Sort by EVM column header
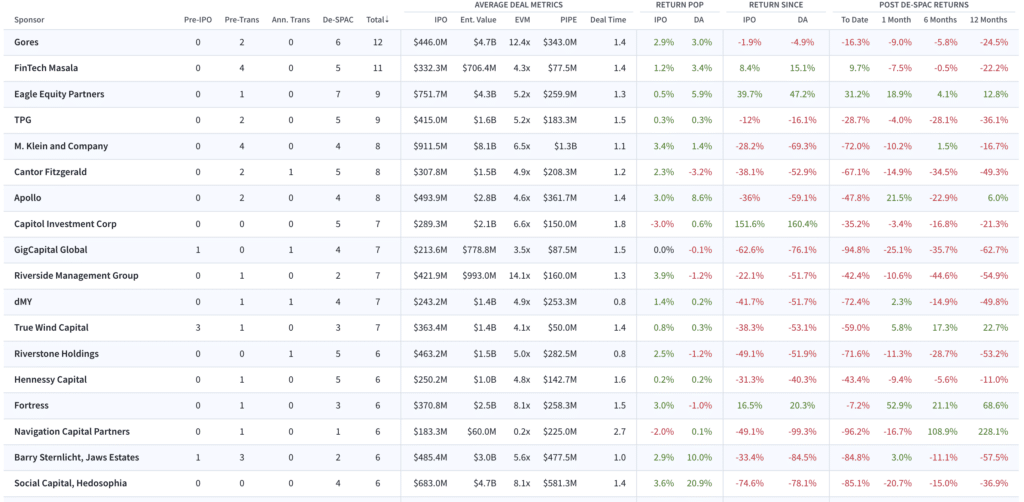The width and height of the screenshot is (1024, 502). click(x=522, y=20)
